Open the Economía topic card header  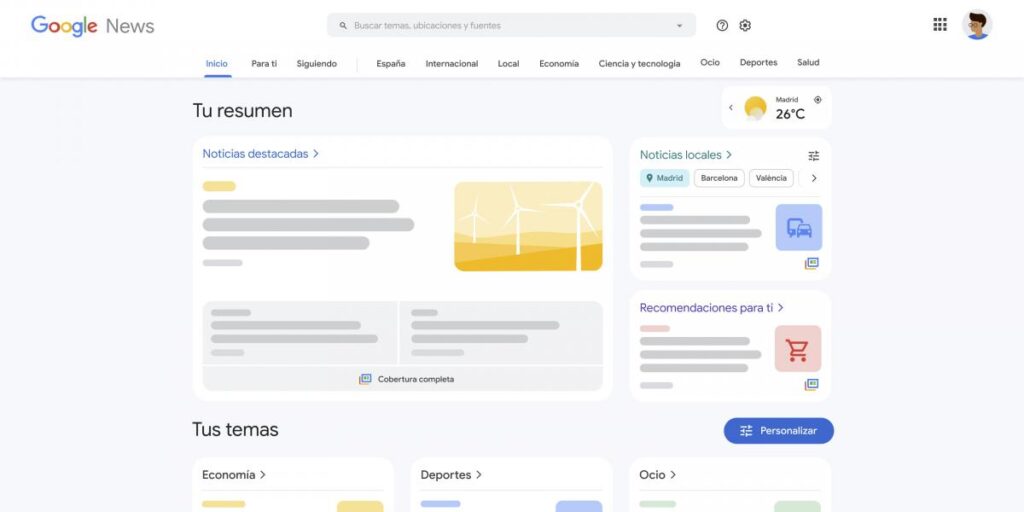[x=234, y=475]
